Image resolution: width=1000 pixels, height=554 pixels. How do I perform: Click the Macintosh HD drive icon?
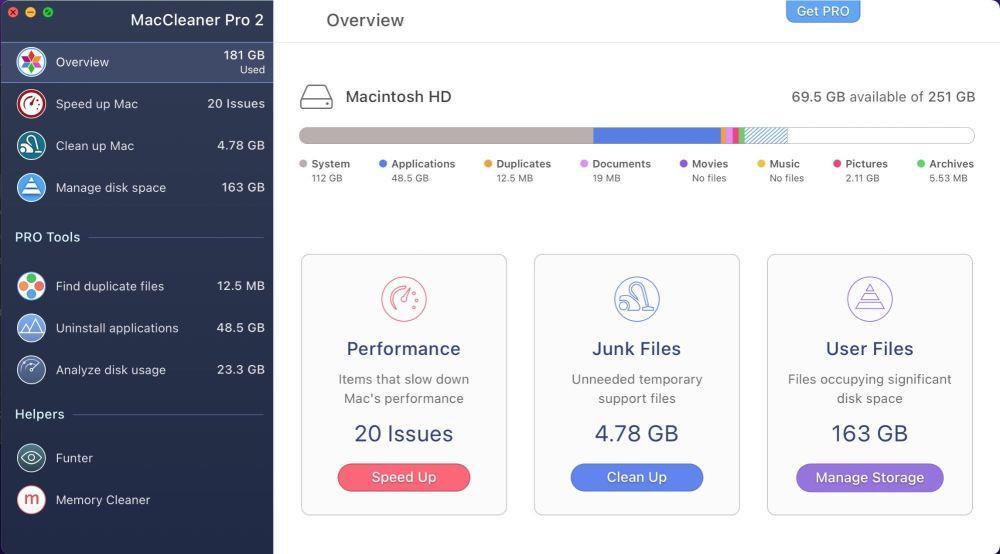point(316,97)
